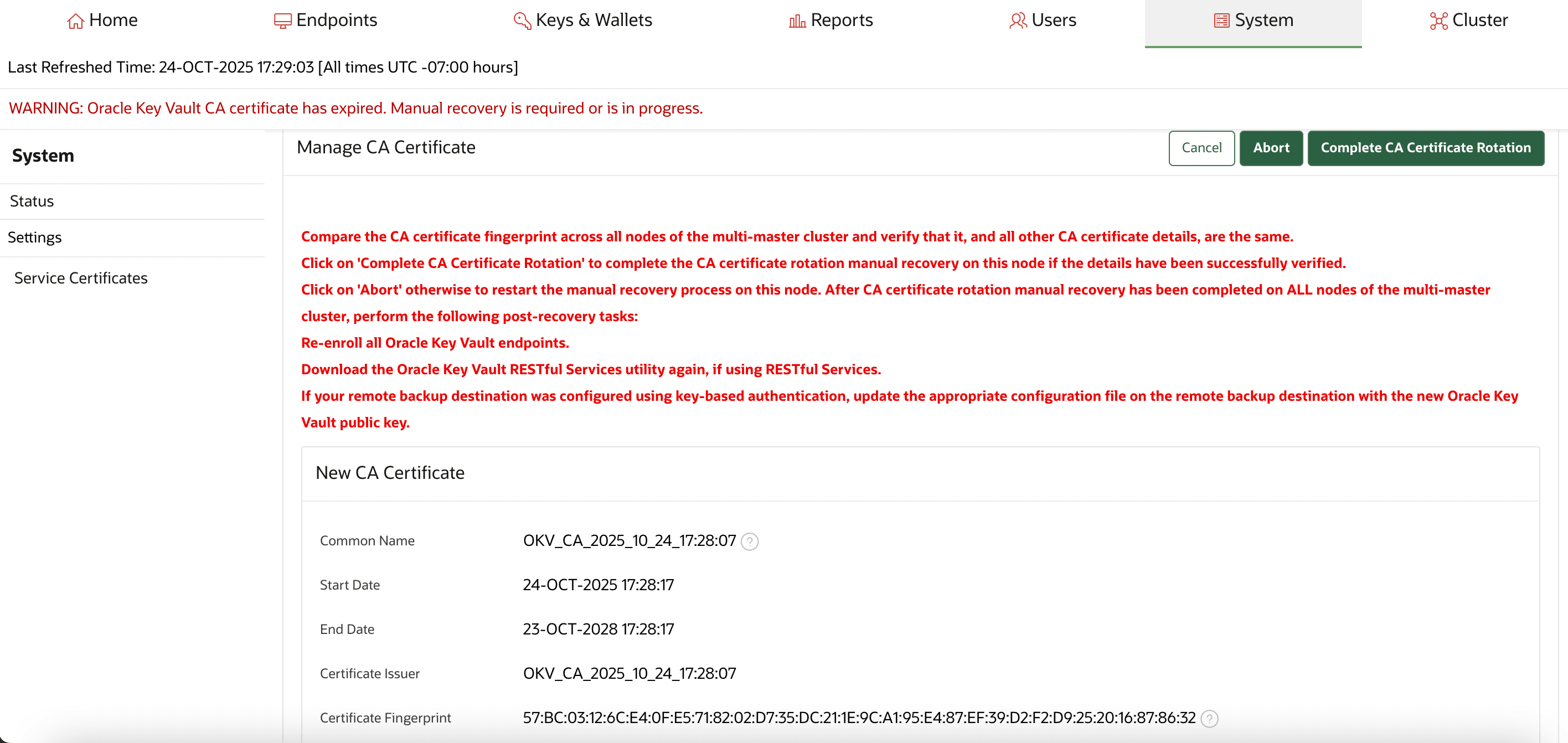Image resolution: width=1568 pixels, height=743 pixels.
Task: Click the Keys & Wallets magnifier-key icon
Action: coord(521,20)
